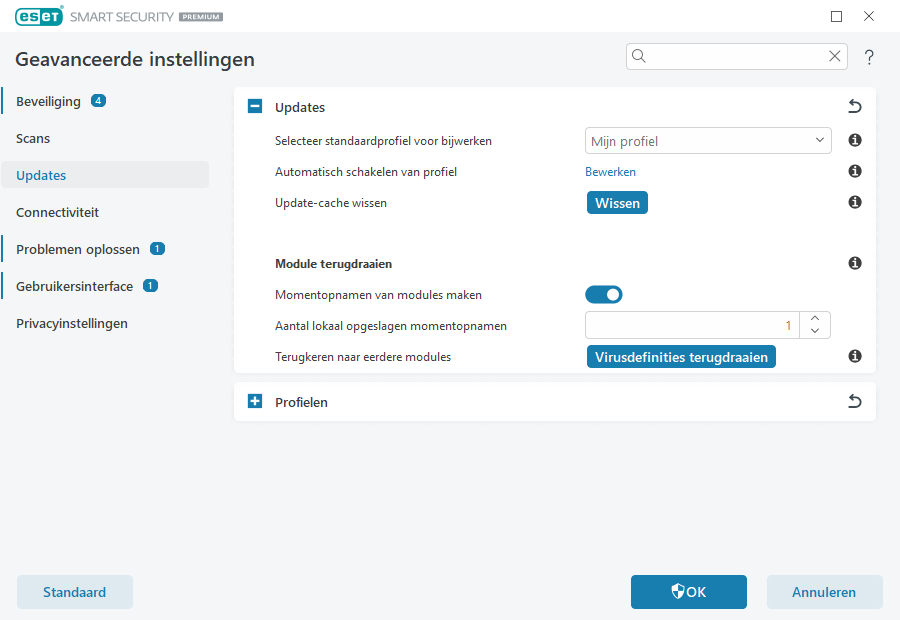Click info icon beside Virusdefinities terugdraaien
Screen dimensions: 900x620
click(855, 356)
